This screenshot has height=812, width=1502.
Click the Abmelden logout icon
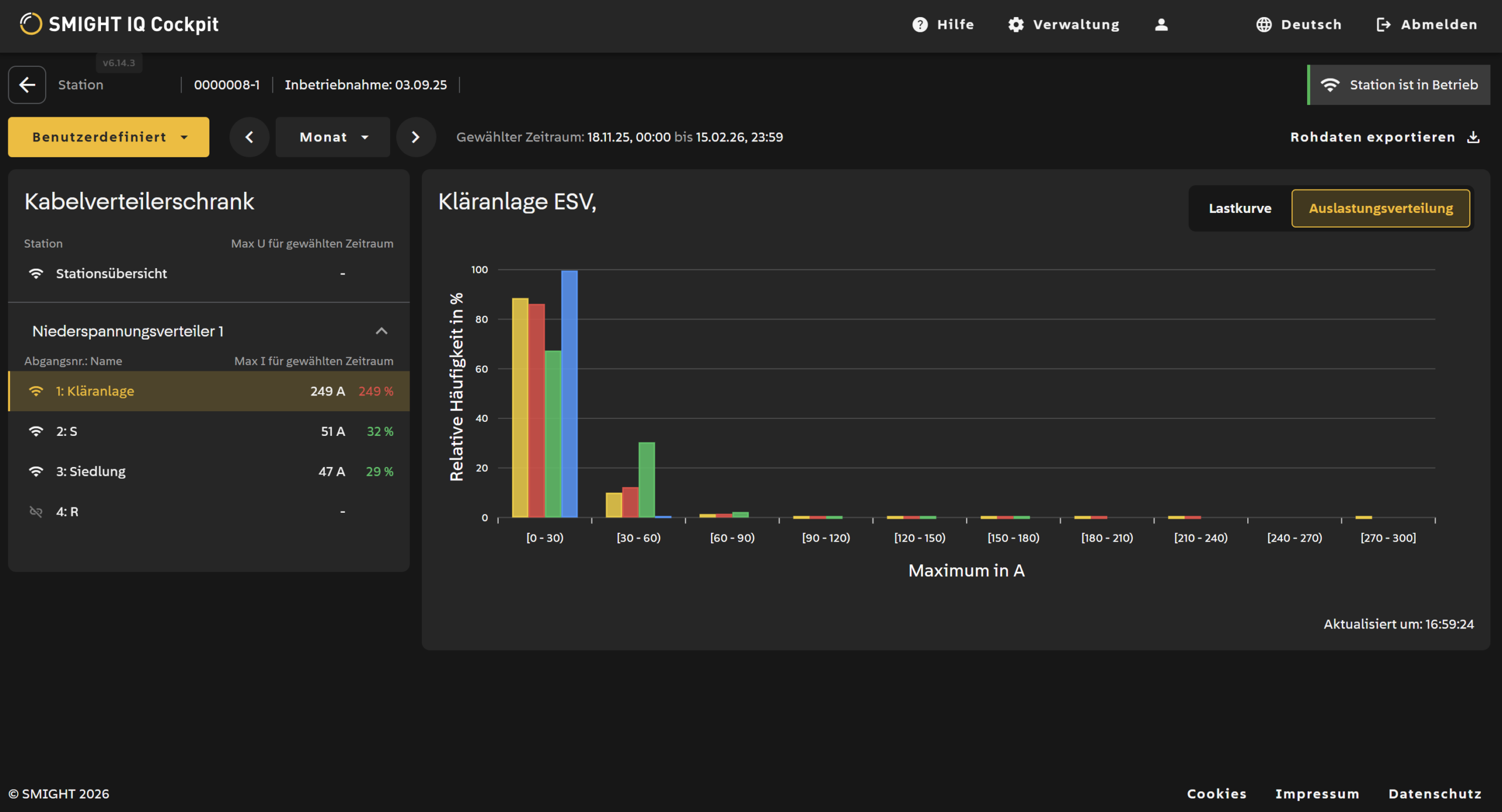click(1383, 25)
